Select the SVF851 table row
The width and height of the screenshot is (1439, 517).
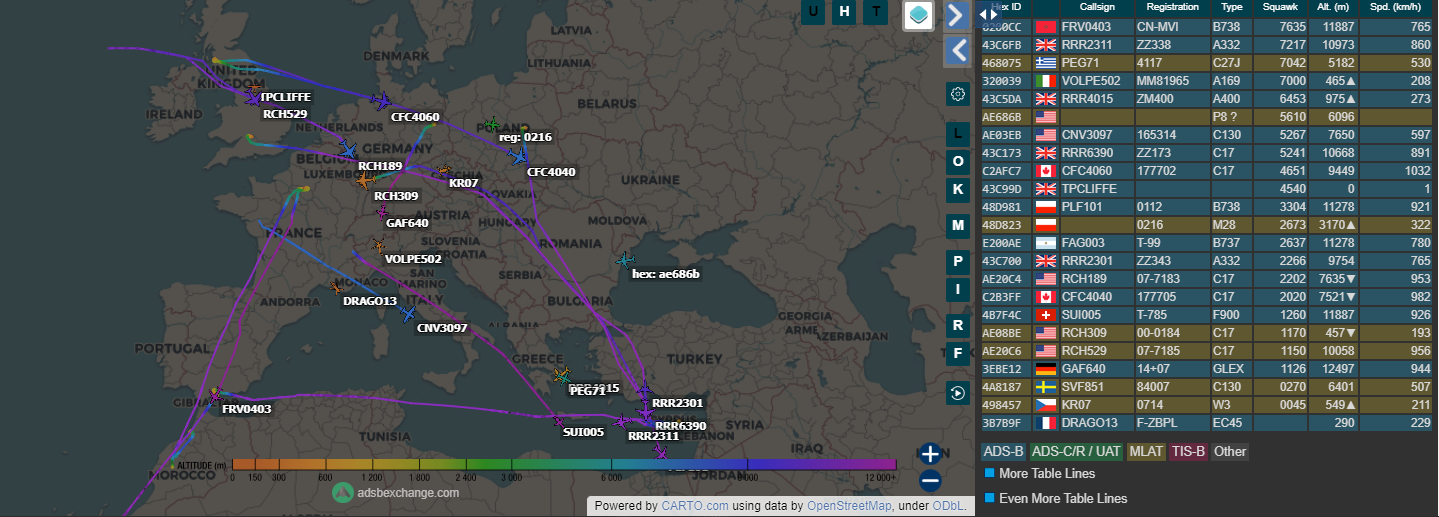point(1207,387)
